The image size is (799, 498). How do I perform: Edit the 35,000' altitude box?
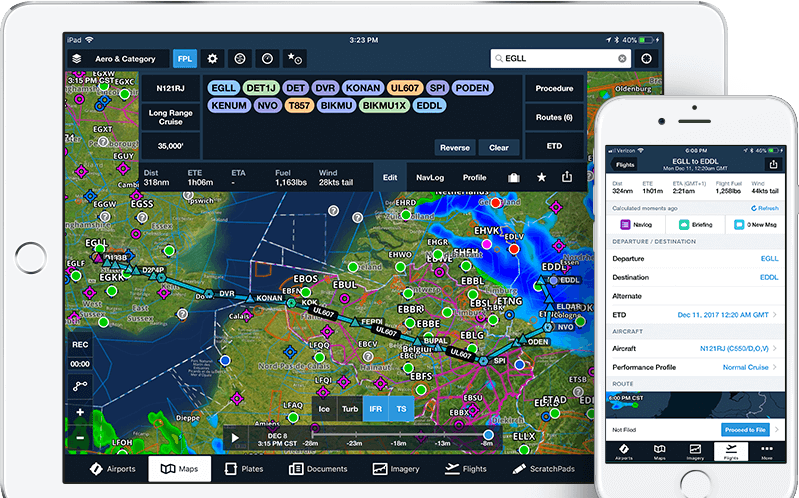click(170, 146)
